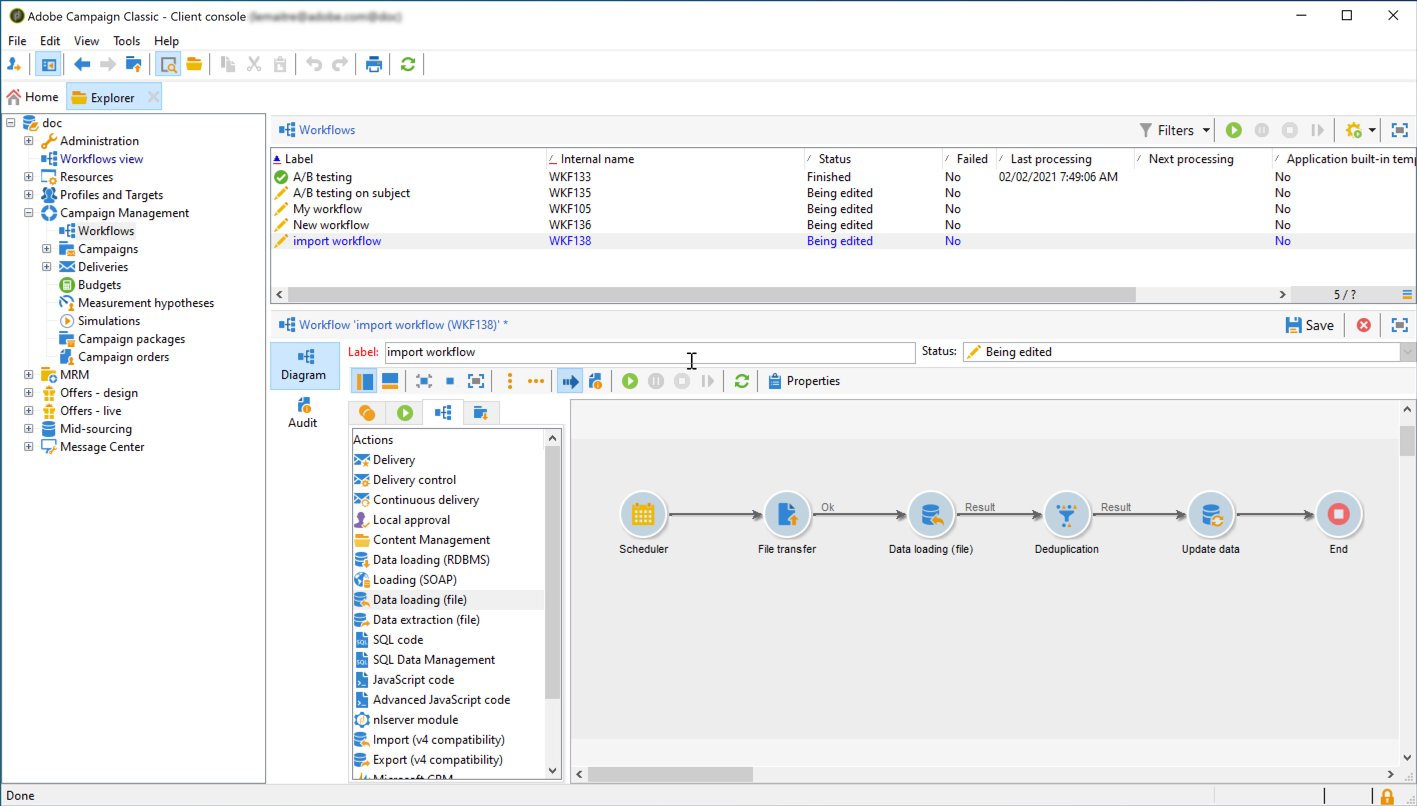Click the horizontal orange dots alignment icon
The image size is (1417, 806).
[x=536, y=381]
